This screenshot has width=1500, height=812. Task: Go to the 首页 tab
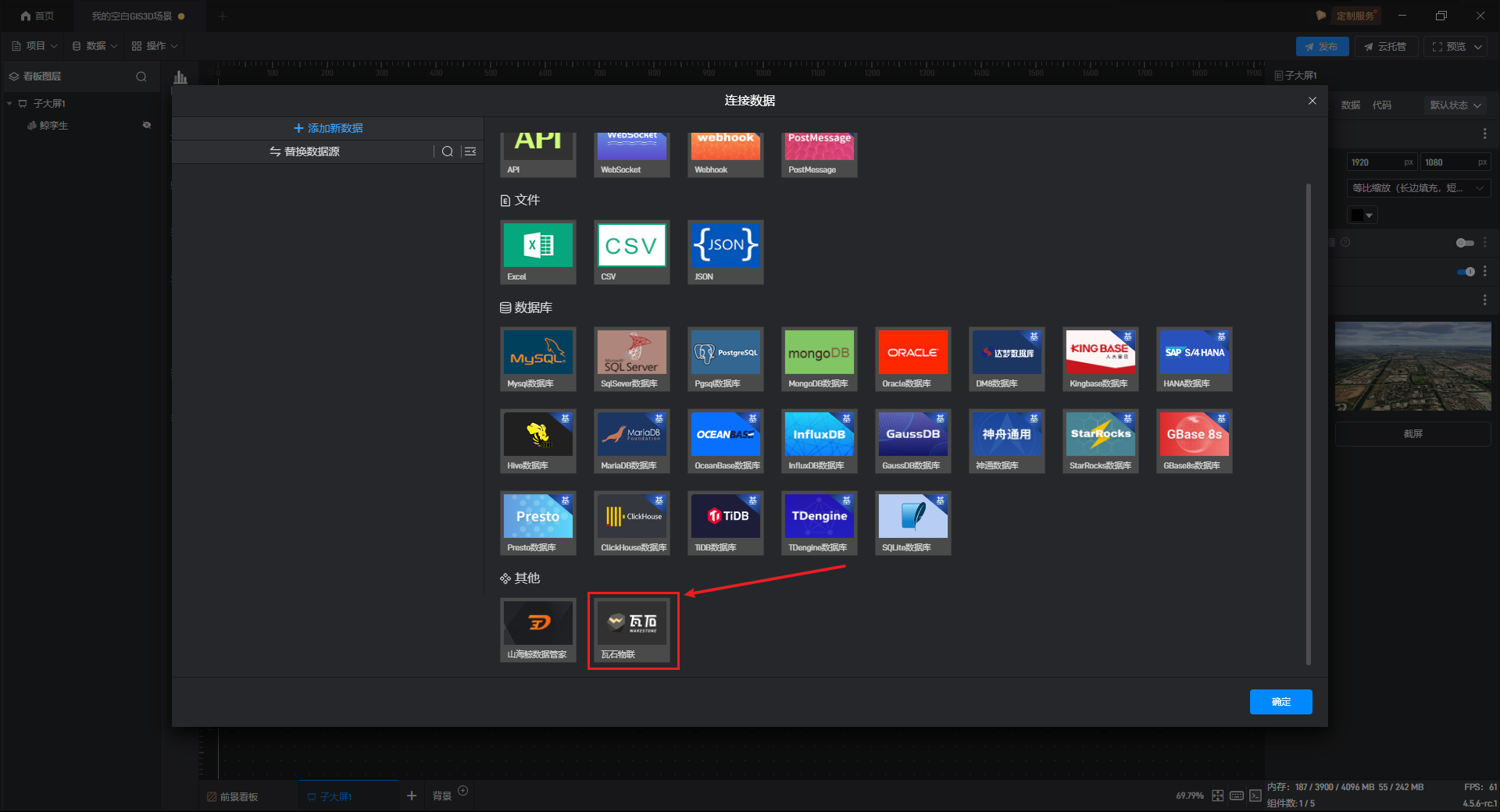coord(37,16)
